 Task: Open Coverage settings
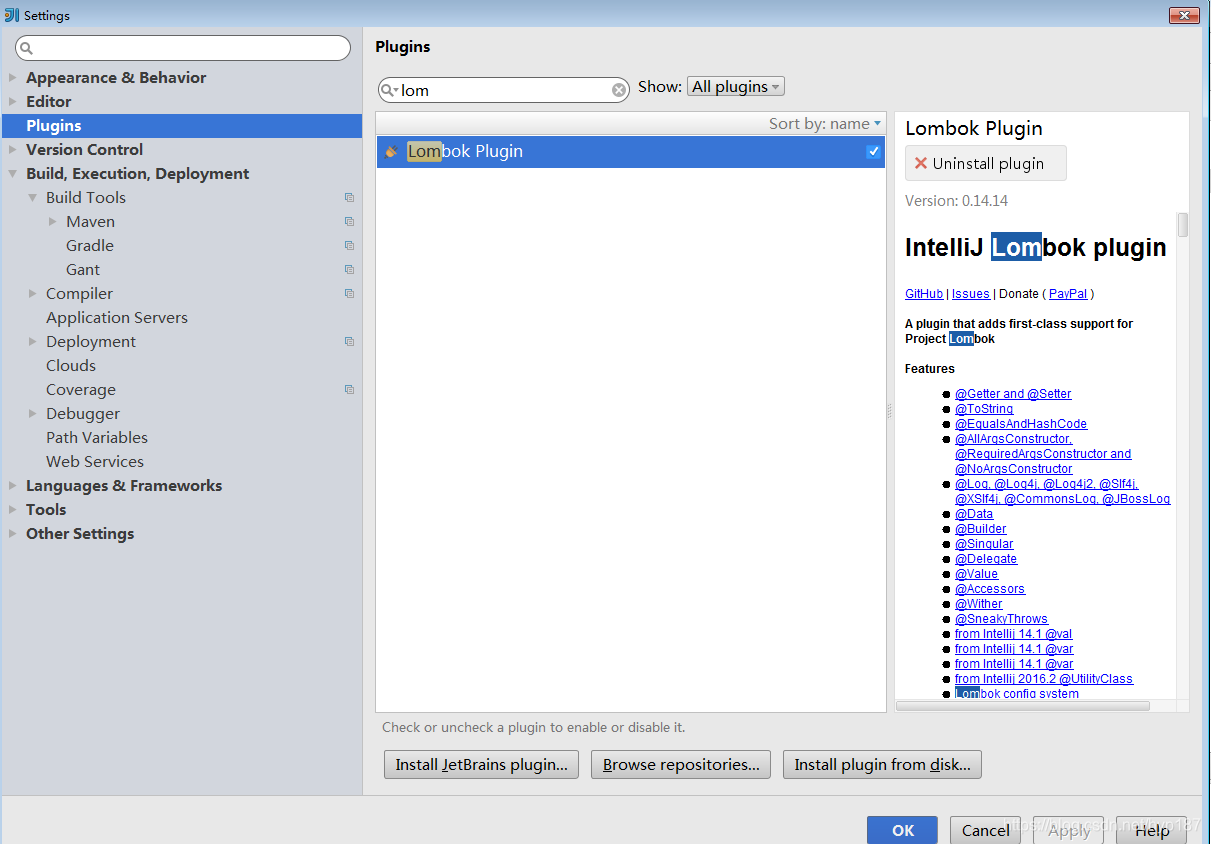81,390
